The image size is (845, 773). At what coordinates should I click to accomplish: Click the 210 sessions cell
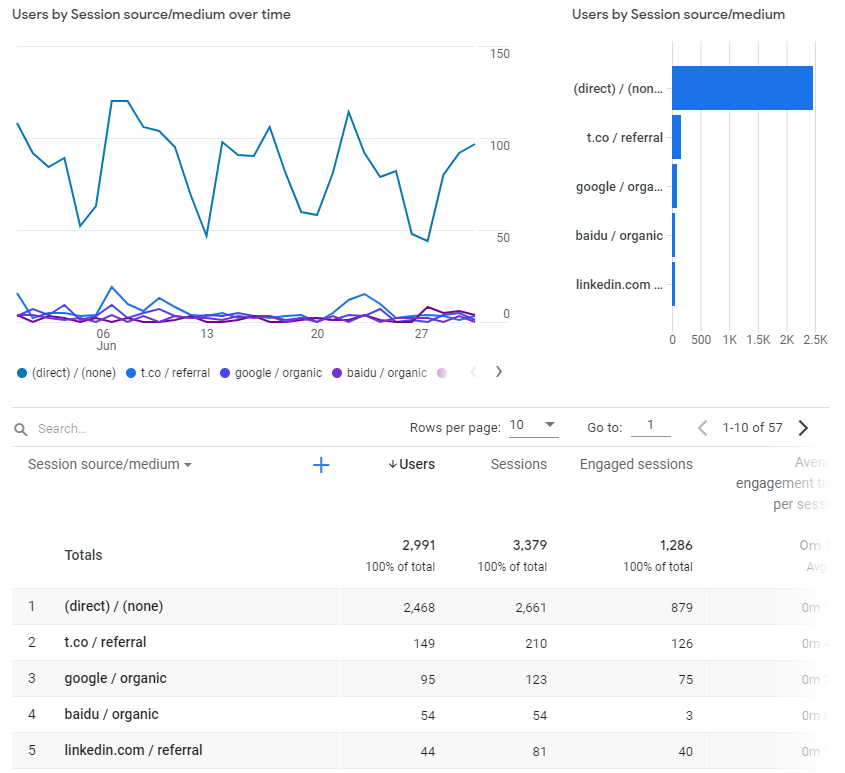(536, 644)
